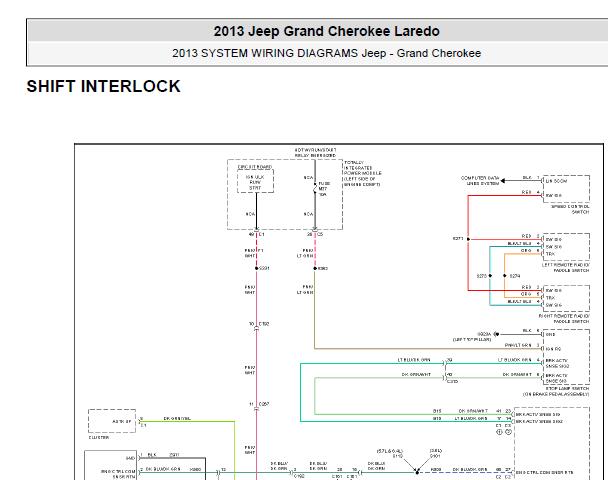The height and width of the screenshot is (480, 608).
Task: Click the '2013 SYSTEM WIRING DIAGRAMS' subtitle line
Action: click(x=326, y=53)
